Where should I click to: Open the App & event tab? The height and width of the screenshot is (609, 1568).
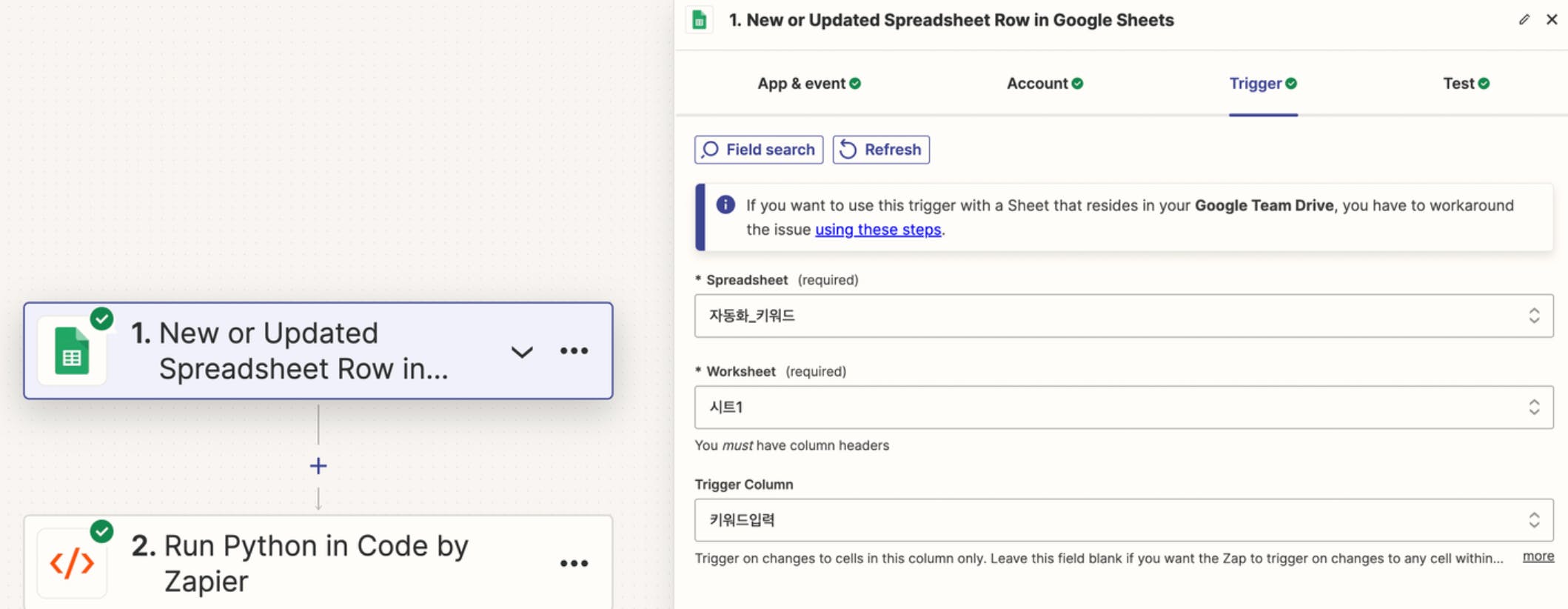[x=808, y=84]
